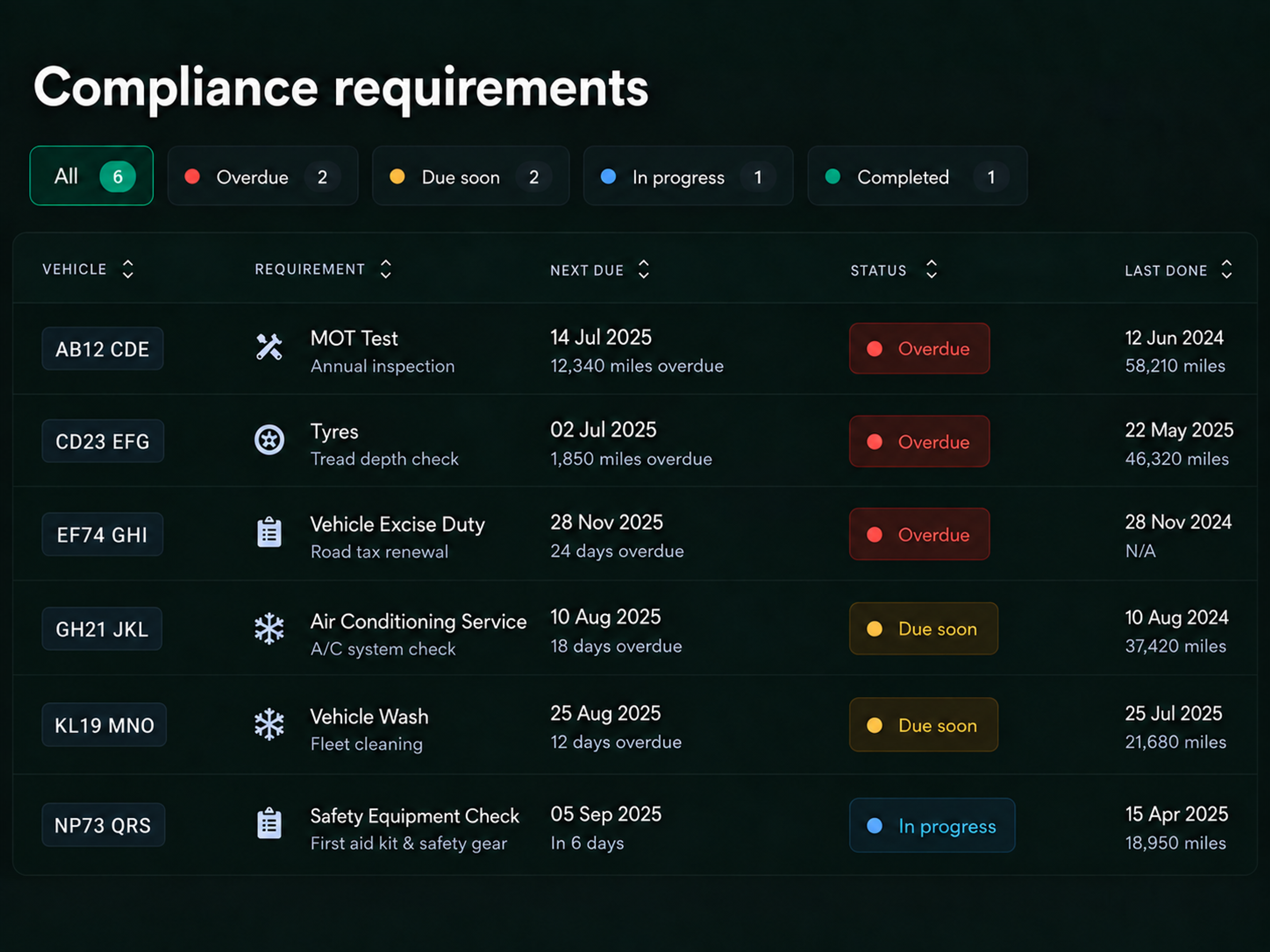Viewport: 1270px width, 952px height.
Task: Click the Vehicle Excise Duty title
Action: coord(397,525)
